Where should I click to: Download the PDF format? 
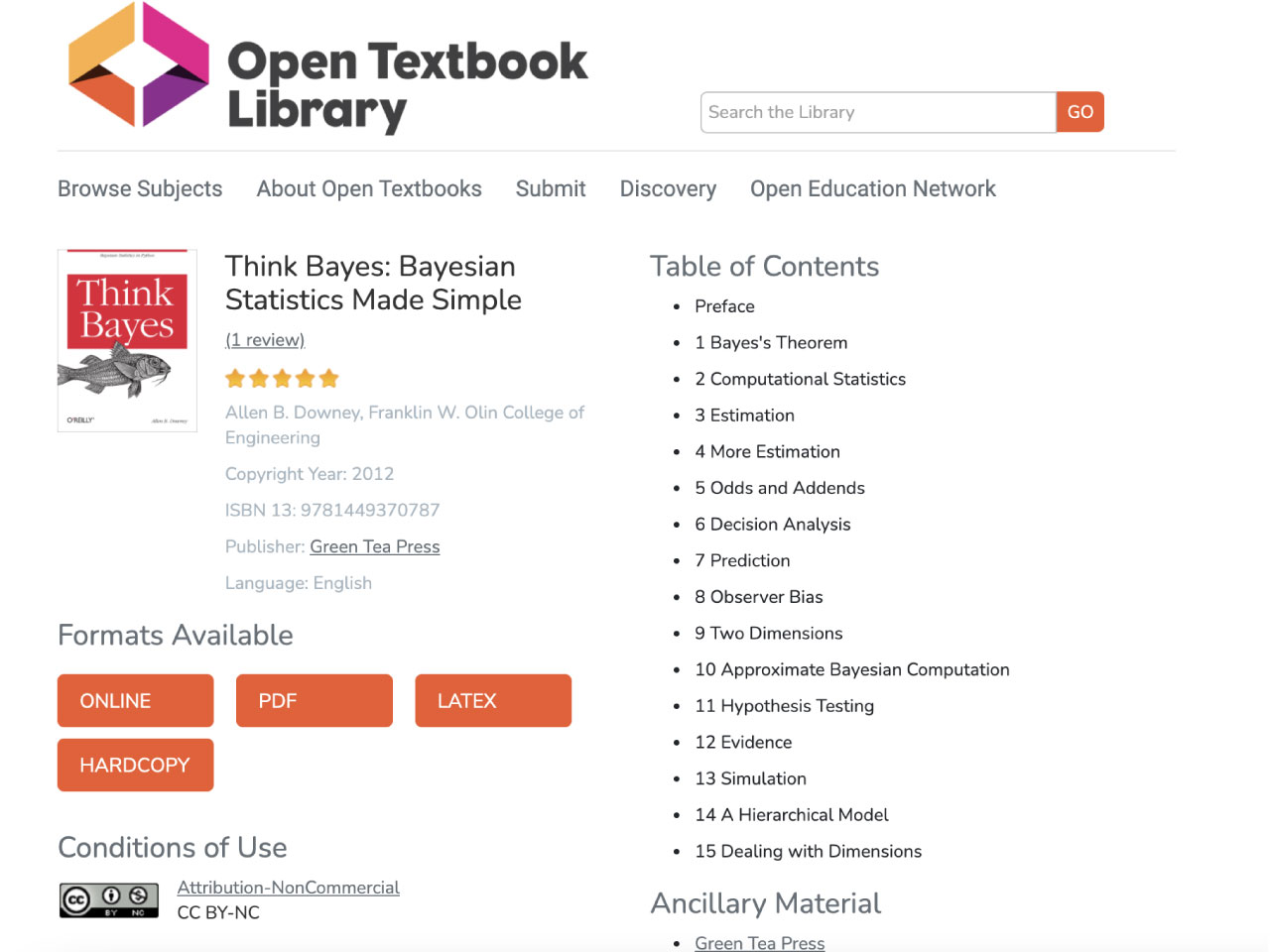point(315,701)
